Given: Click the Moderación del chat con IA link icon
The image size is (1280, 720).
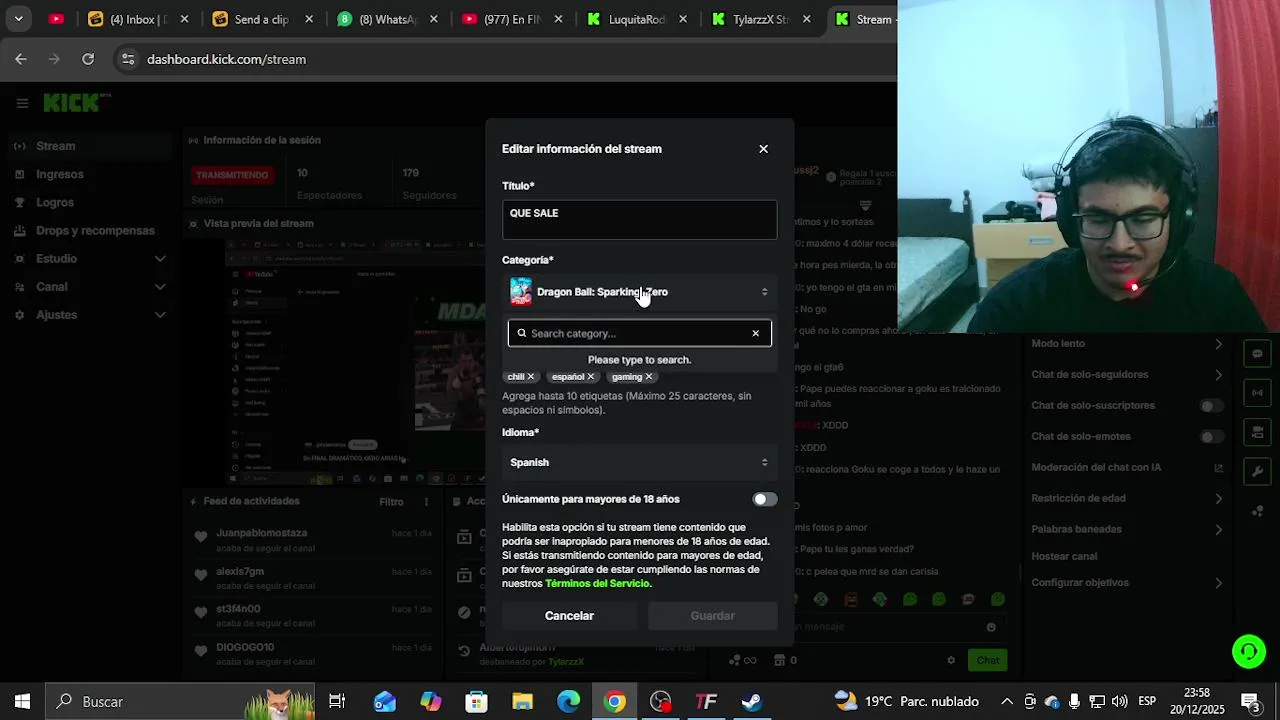Looking at the screenshot, I should [1218, 467].
